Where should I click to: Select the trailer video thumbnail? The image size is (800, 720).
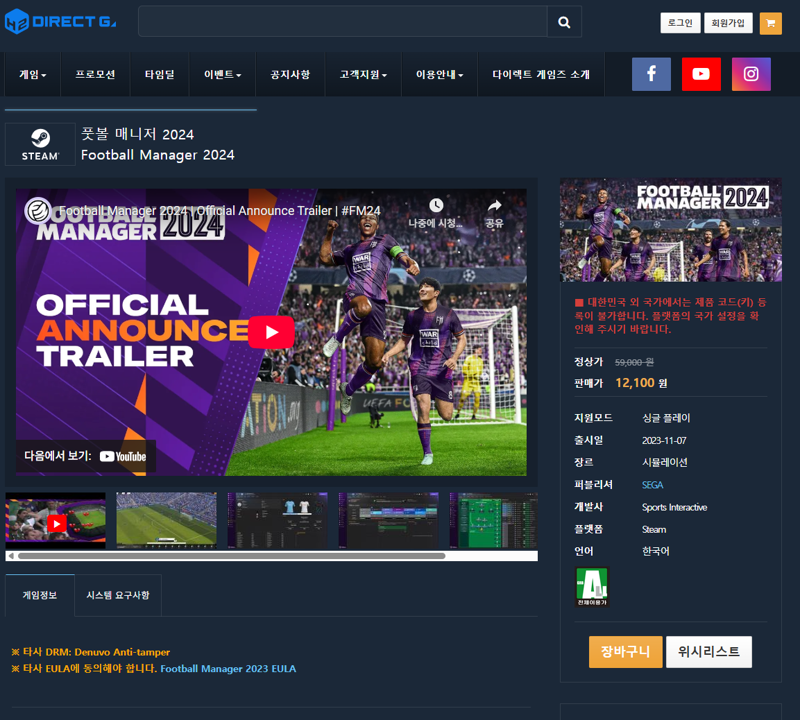[56, 520]
